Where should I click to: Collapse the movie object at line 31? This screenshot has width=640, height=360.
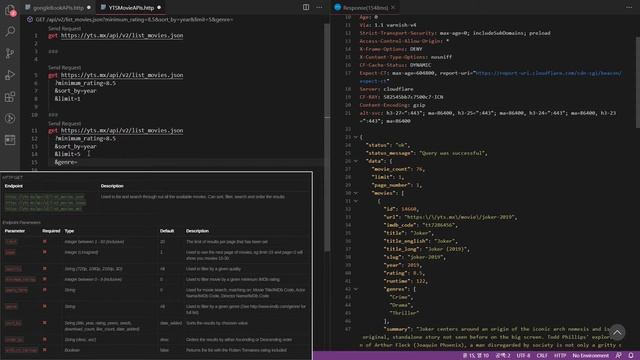point(356,201)
